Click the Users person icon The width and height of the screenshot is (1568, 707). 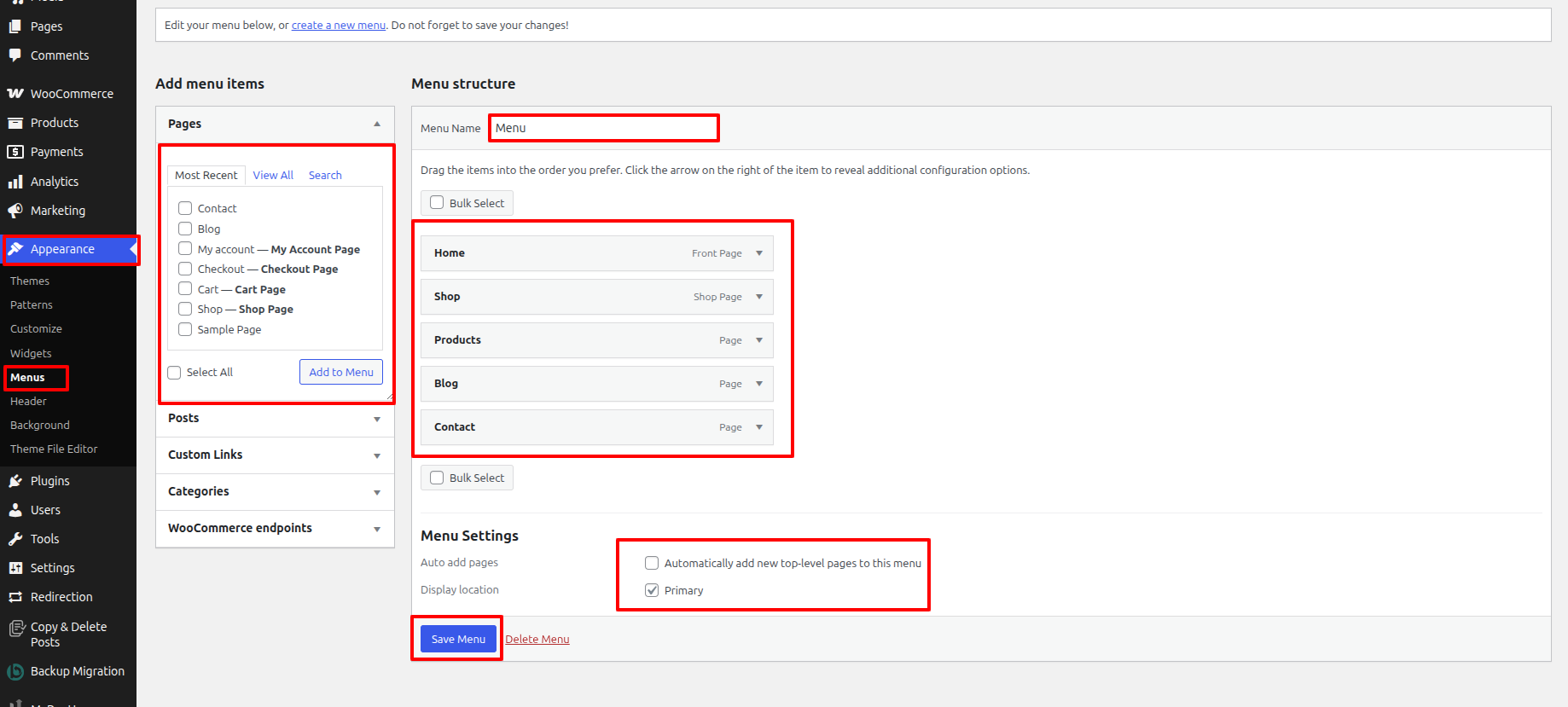(15, 510)
